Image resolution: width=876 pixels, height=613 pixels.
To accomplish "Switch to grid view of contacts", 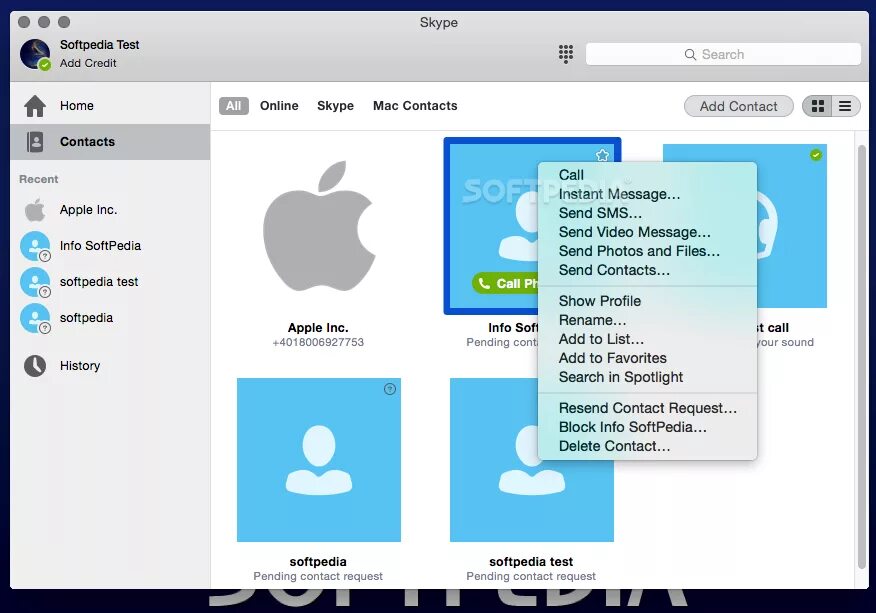I will (817, 106).
